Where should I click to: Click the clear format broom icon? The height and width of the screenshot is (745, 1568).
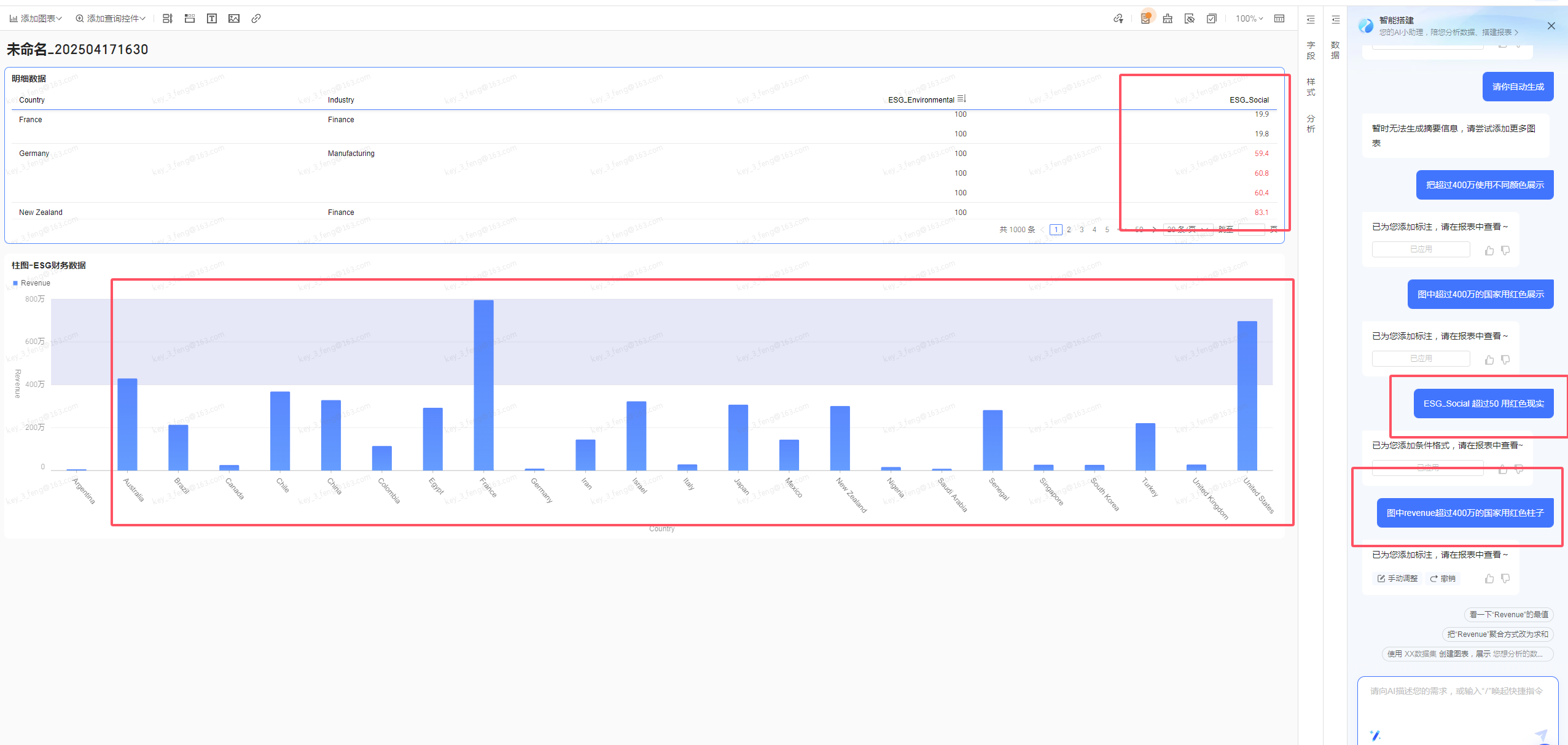[1168, 18]
